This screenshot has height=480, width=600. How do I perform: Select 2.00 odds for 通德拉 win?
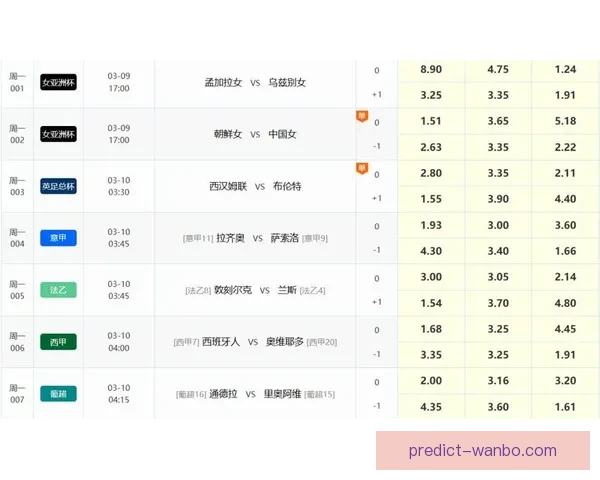[431, 380]
